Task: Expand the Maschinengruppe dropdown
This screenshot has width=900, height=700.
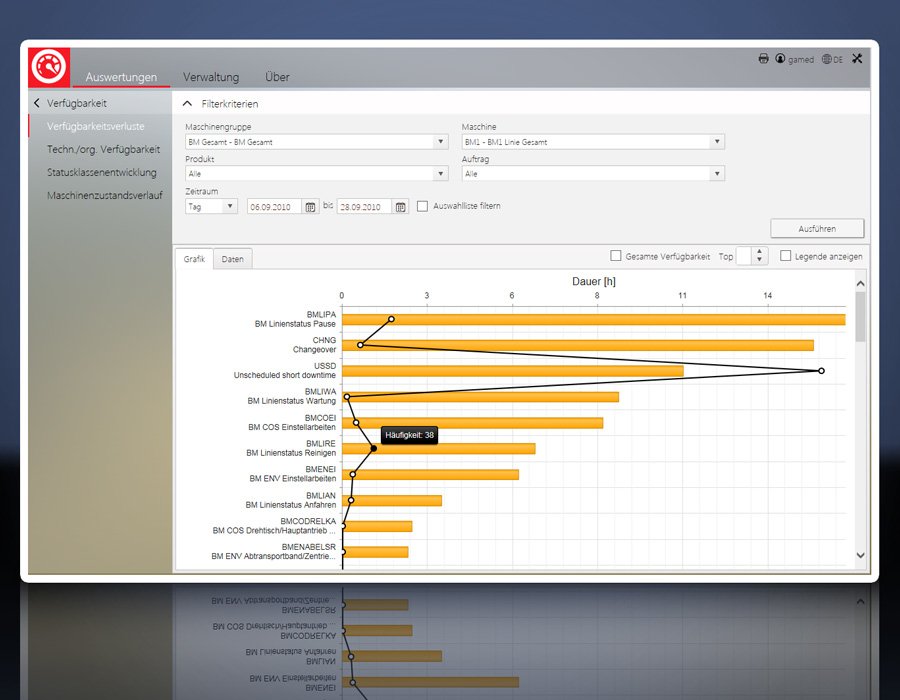Action: 440,142
